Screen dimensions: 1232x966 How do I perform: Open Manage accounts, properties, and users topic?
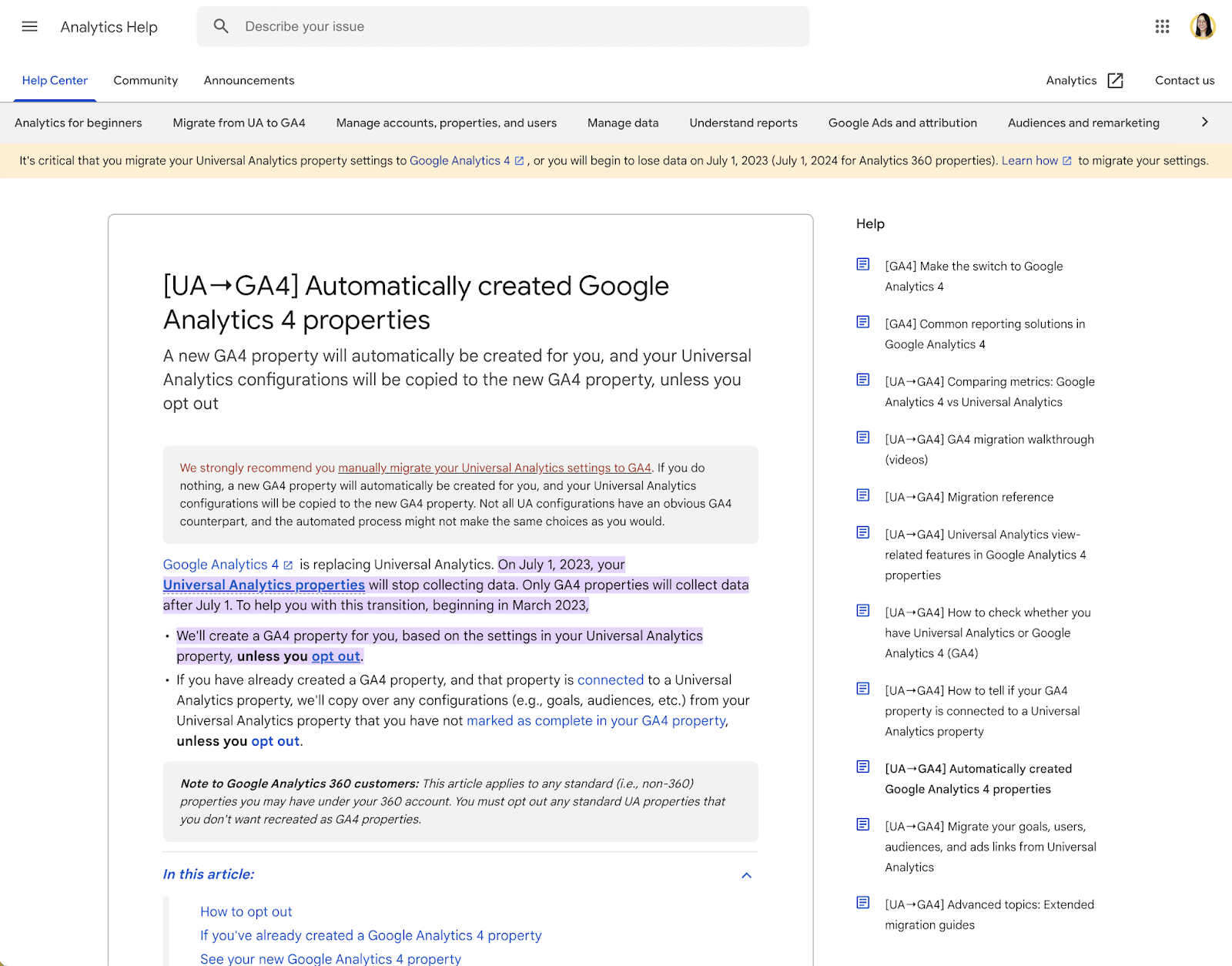[447, 122]
